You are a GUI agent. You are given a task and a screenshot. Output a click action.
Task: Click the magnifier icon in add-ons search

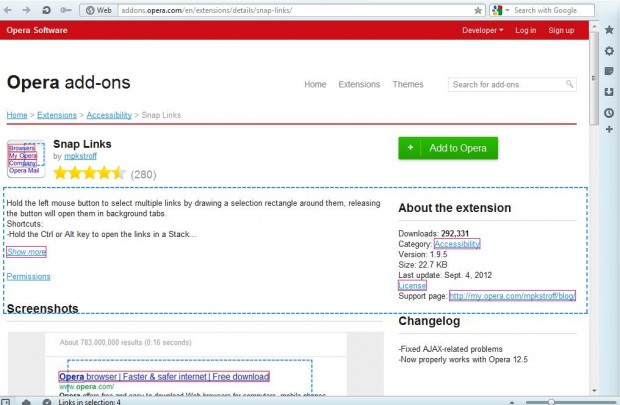[x=569, y=84]
